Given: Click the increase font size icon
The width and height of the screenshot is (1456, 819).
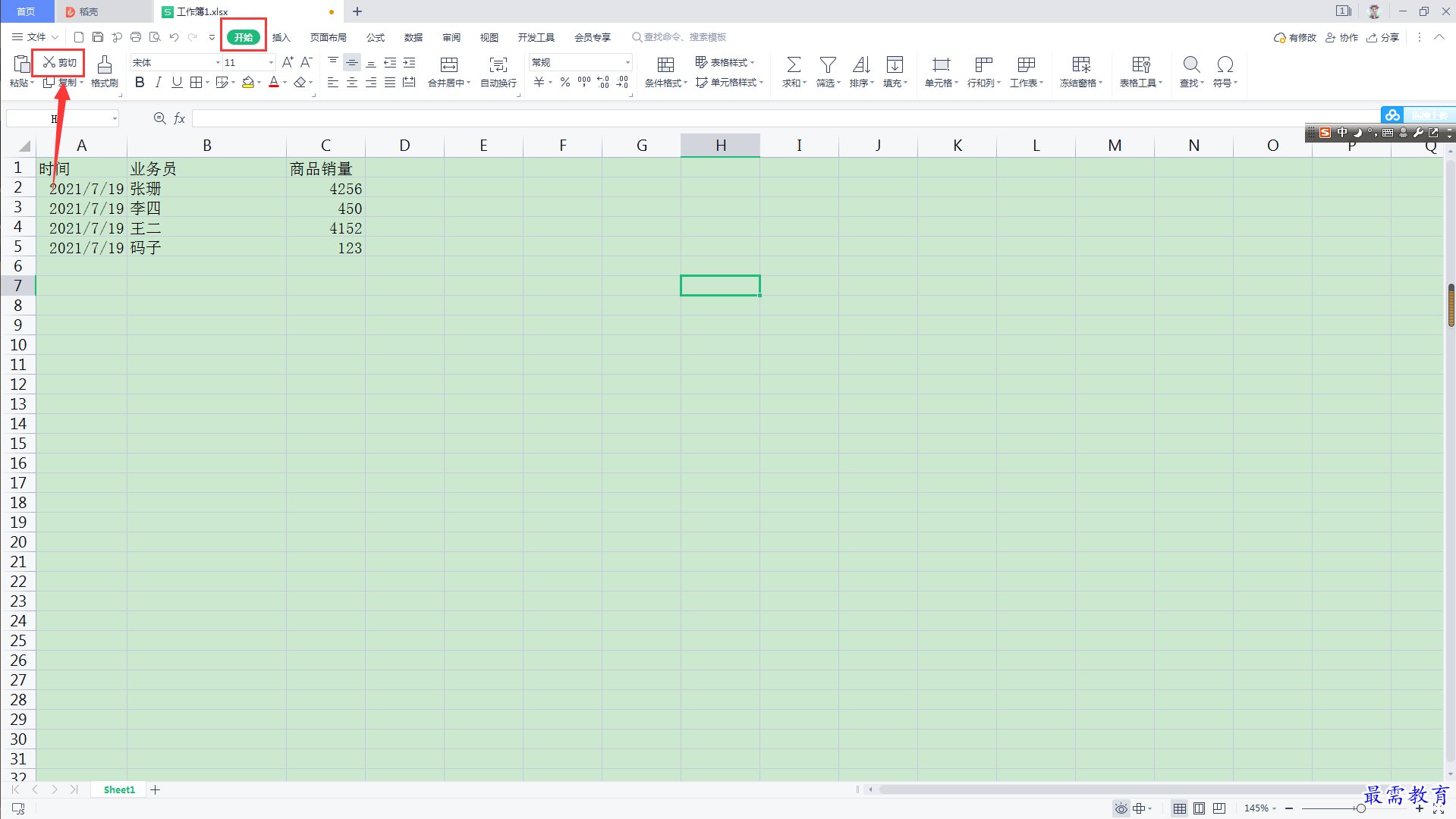Looking at the screenshot, I should click(288, 62).
